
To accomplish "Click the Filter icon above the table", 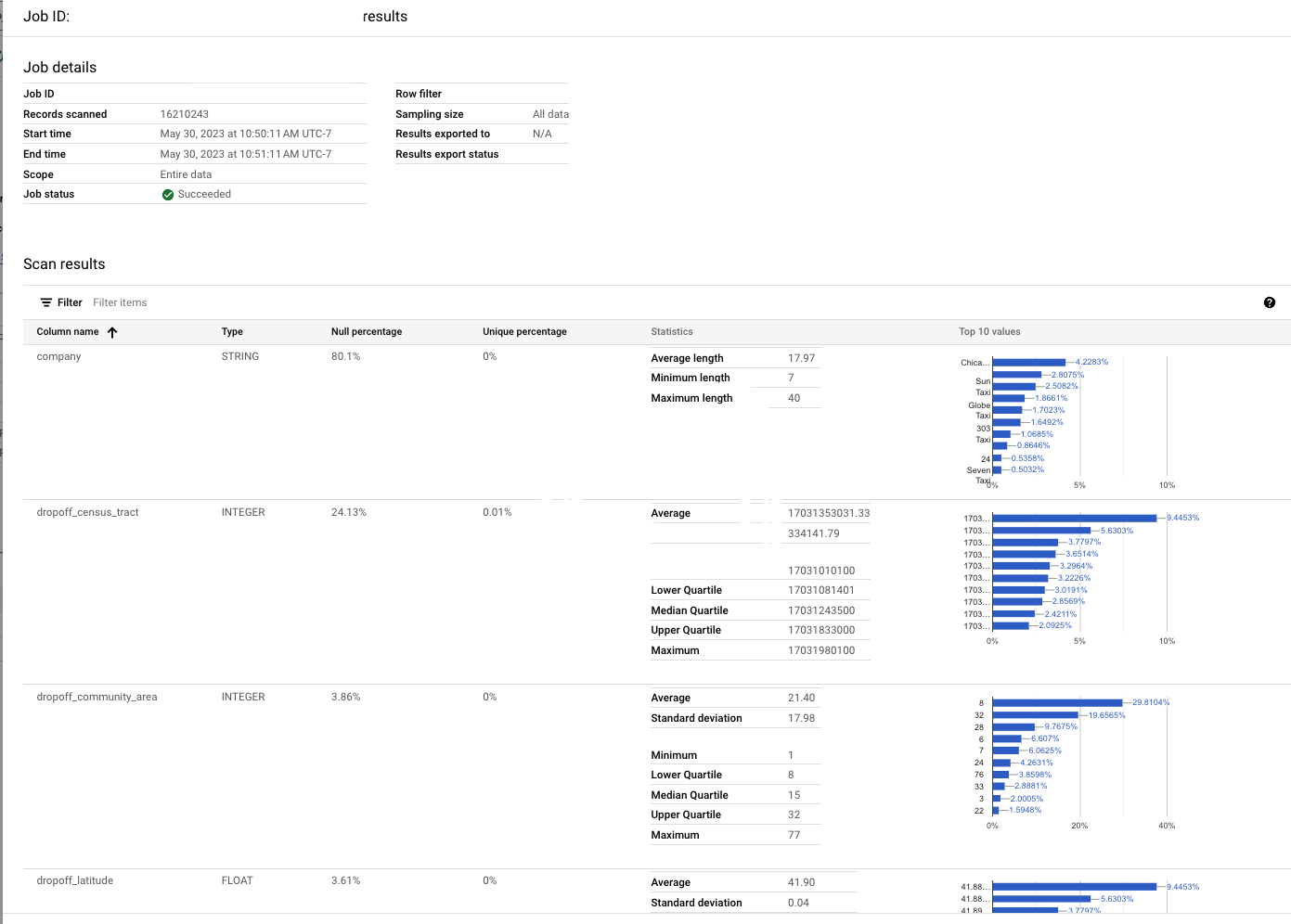I will tap(45, 302).
